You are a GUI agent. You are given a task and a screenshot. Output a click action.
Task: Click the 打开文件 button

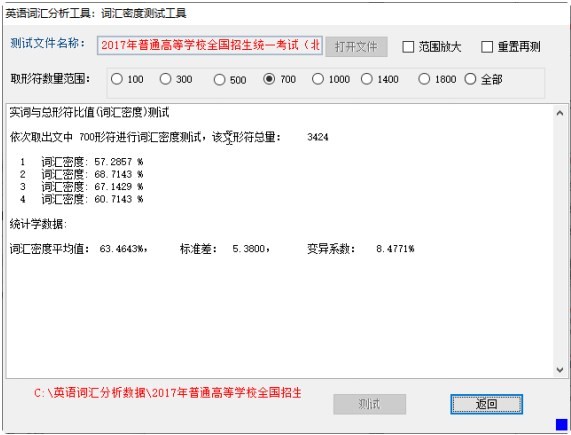pyautogui.click(x=356, y=47)
